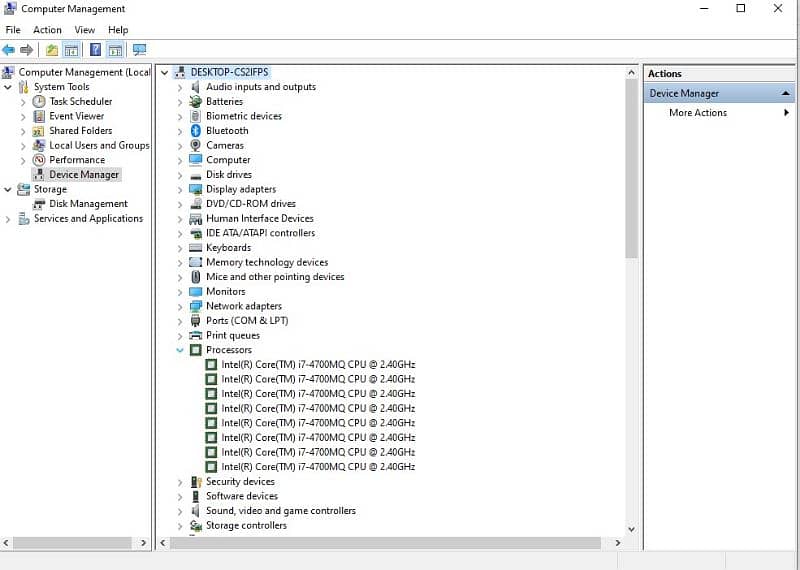Click the monitor scan toolbar icon
This screenshot has height=570, width=800.
139,50
